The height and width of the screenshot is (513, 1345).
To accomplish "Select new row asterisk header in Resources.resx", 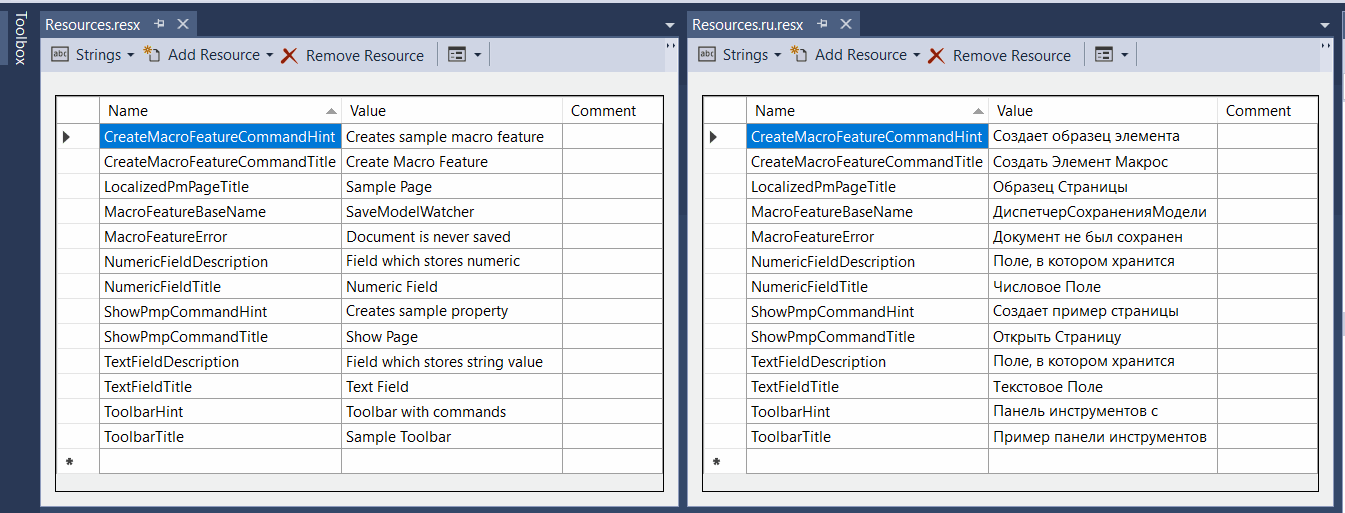I will [77, 461].
